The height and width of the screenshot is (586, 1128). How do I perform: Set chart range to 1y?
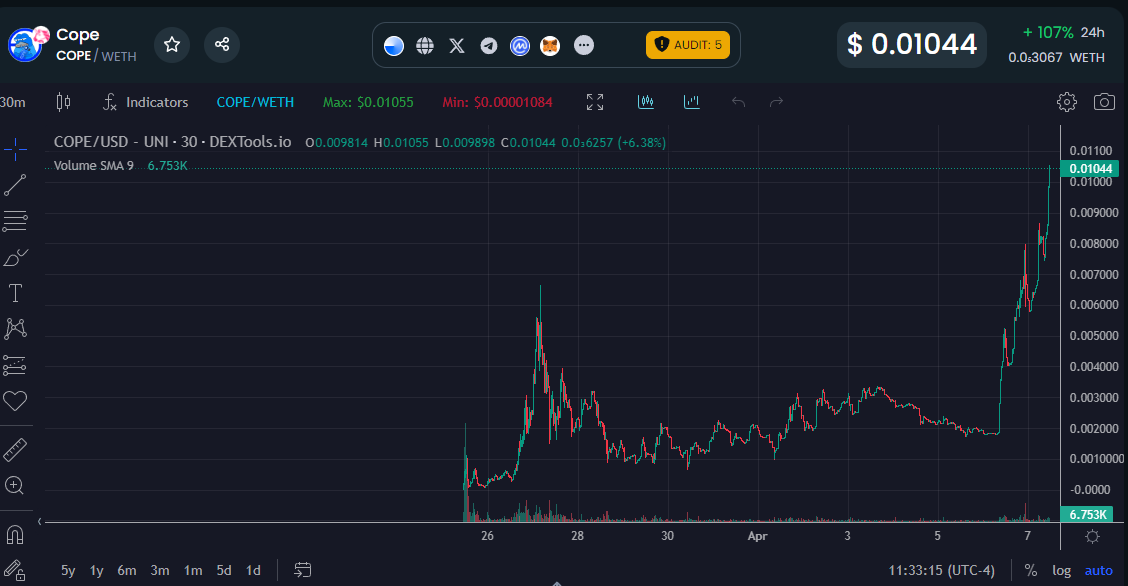tap(96, 570)
